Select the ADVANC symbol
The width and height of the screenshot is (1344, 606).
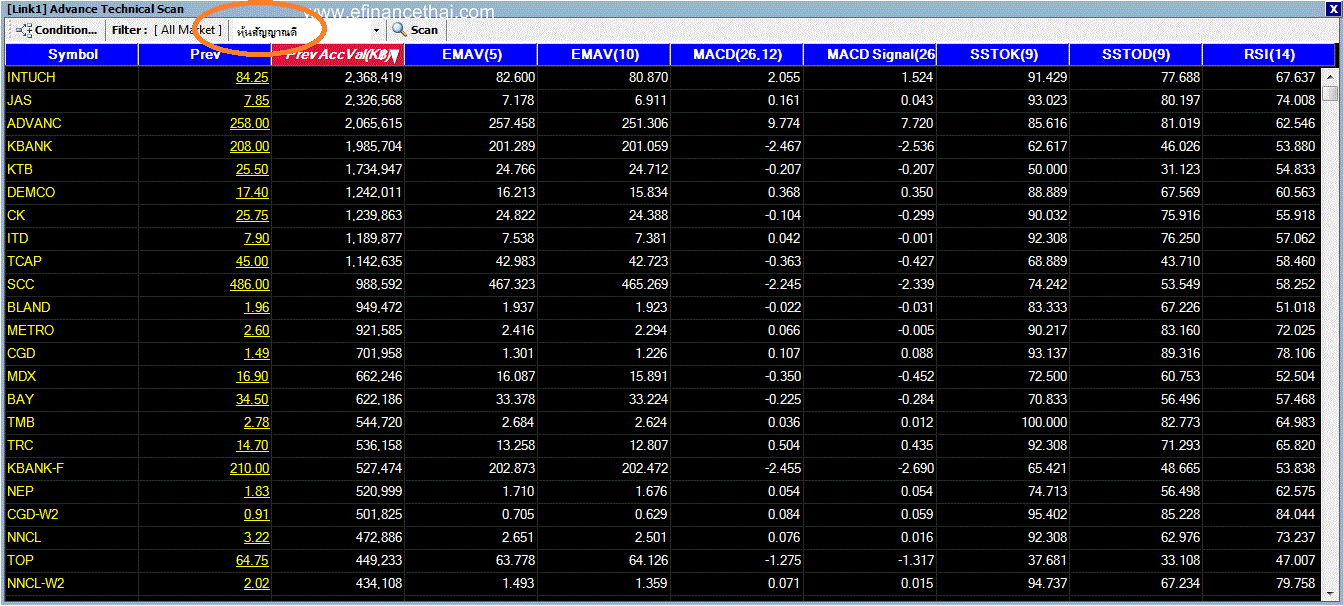tap(34, 123)
